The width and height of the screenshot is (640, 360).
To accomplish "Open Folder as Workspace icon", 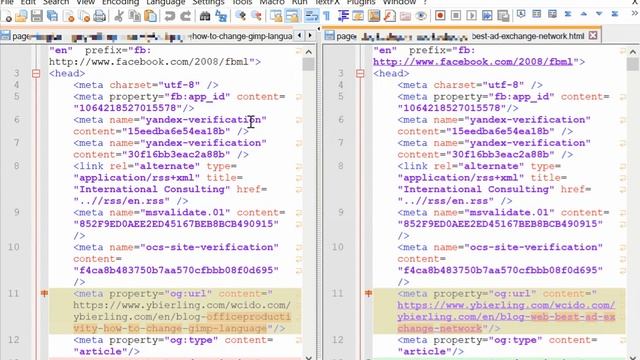I will tap(405, 16).
